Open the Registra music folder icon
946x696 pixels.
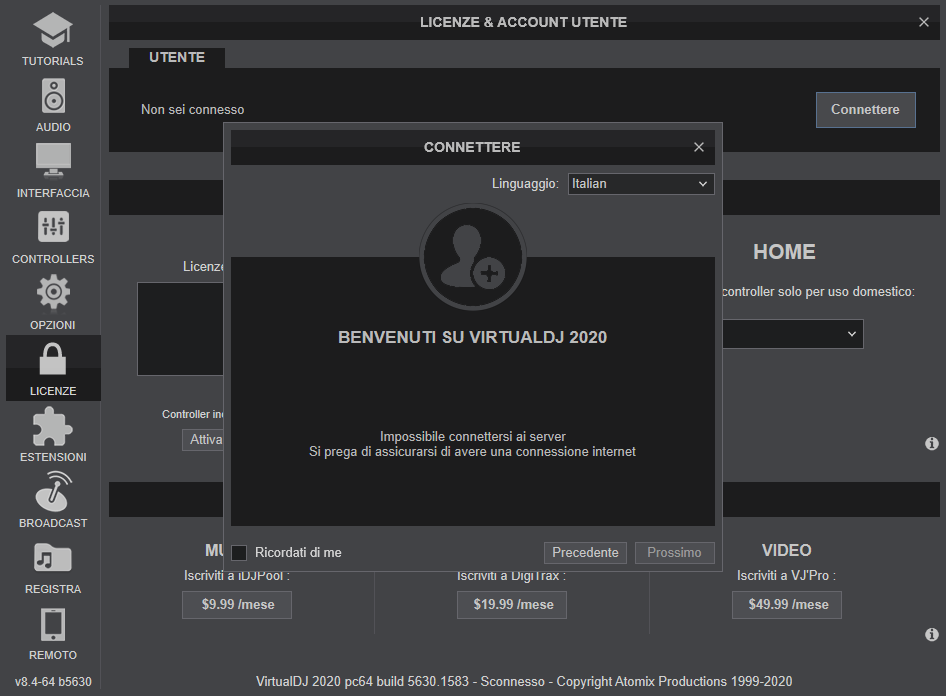[x=53, y=557]
